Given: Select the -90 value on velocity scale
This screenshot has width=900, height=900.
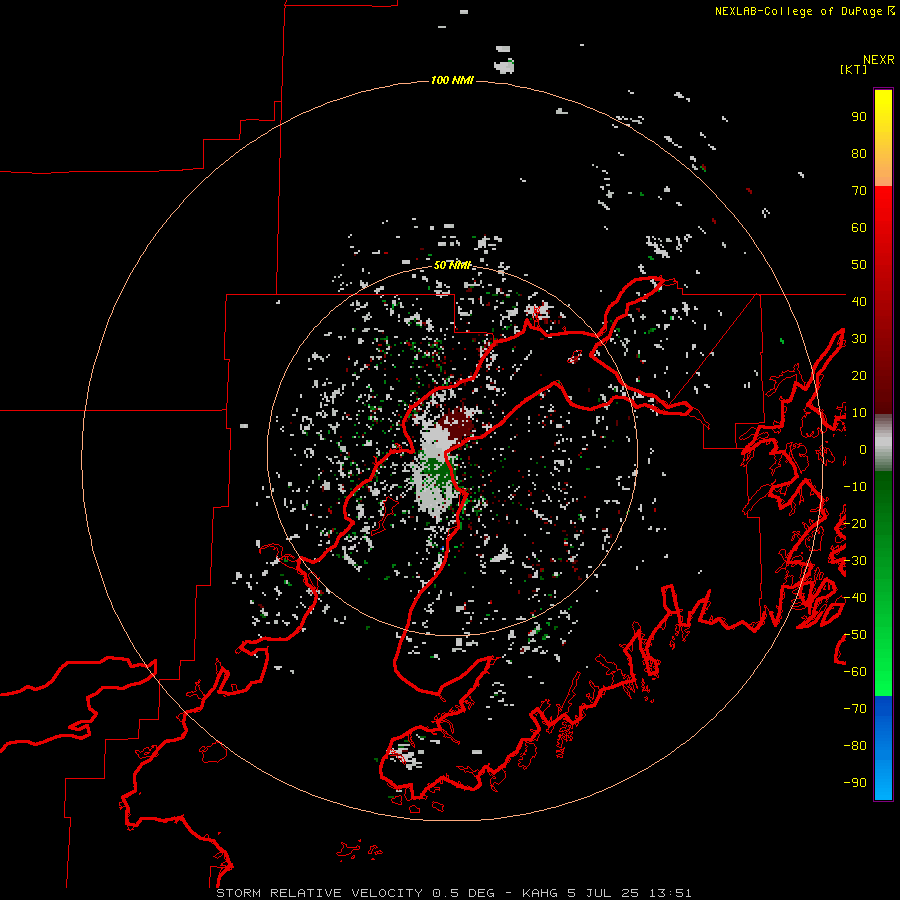Looking at the screenshot, I should point(855,783).
